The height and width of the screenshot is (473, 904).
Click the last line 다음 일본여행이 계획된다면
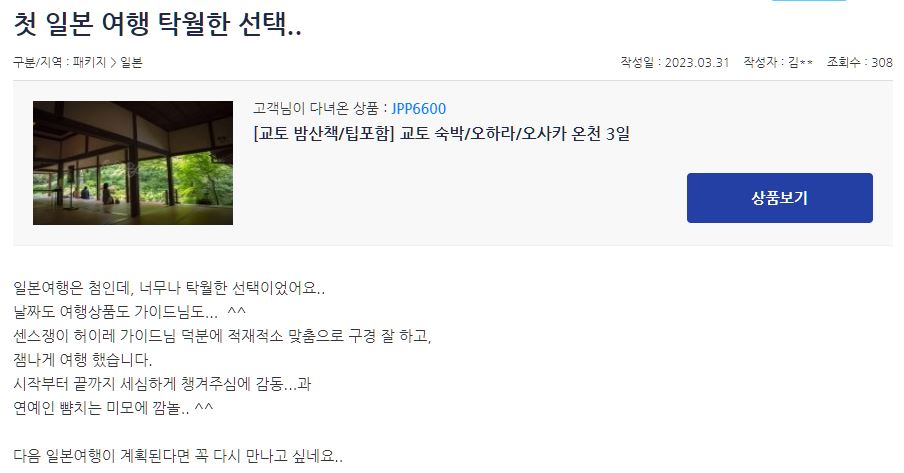click(178, 456)
